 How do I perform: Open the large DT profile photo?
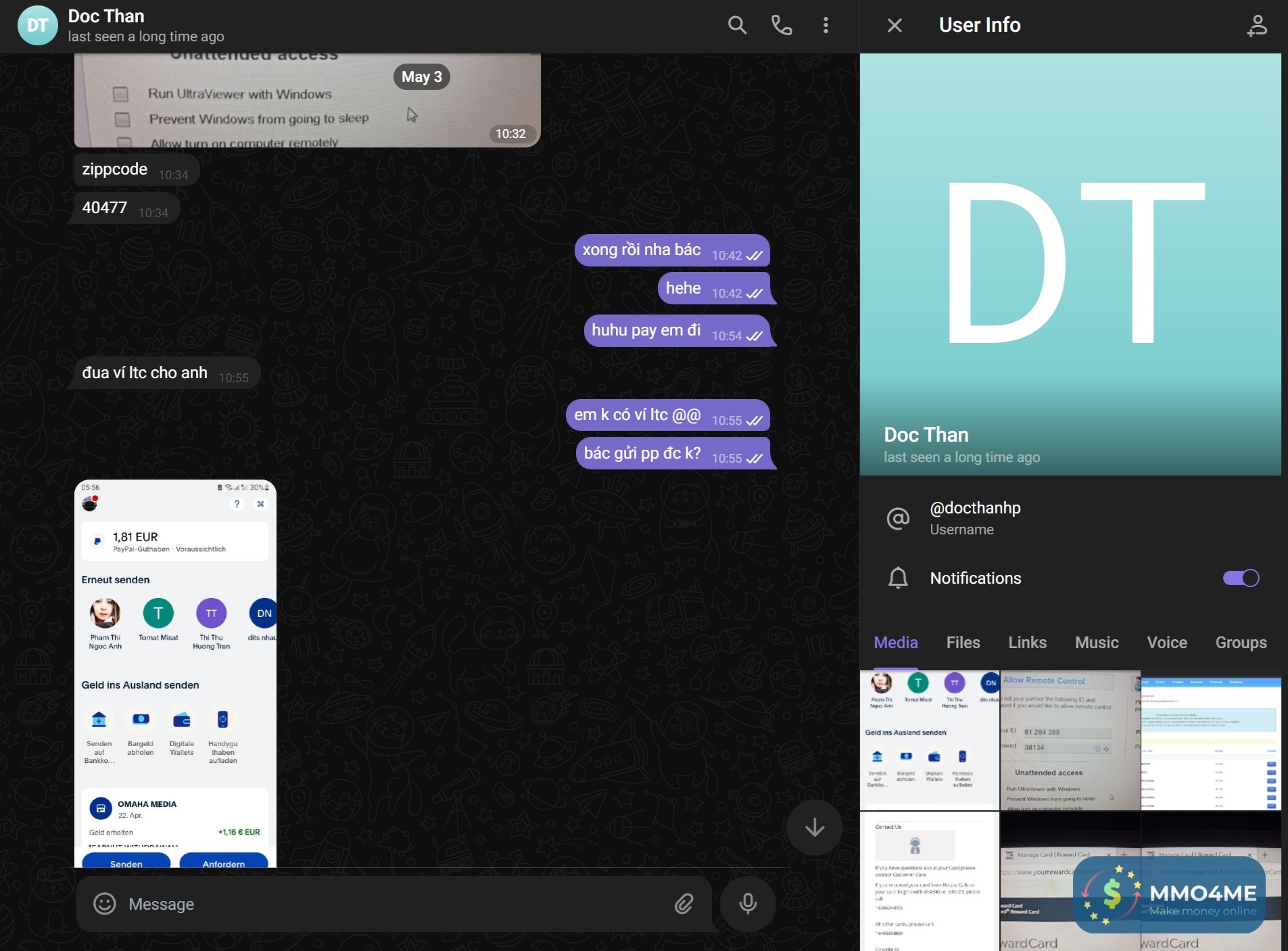click(1070, 264)
